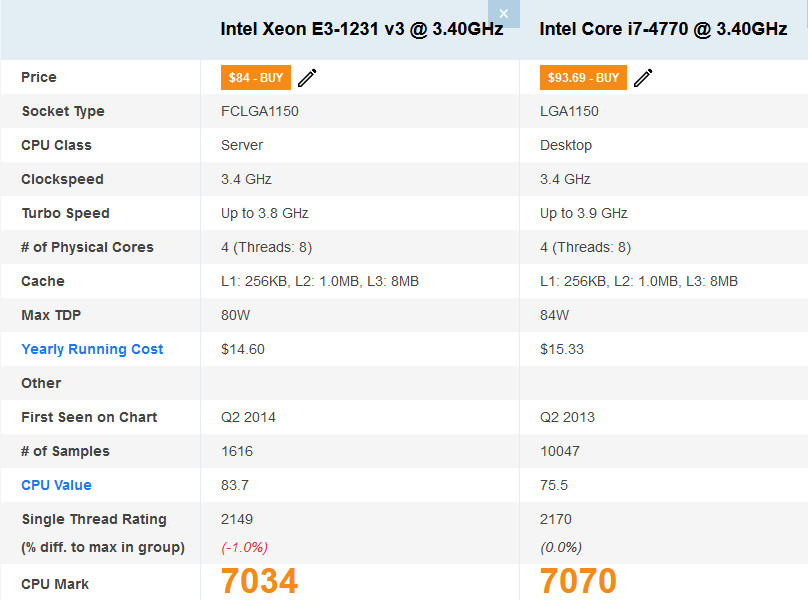Viewport: 808px width, 600px height.
Task: Select the # of Physical Cores label
Action: [87, 247]
